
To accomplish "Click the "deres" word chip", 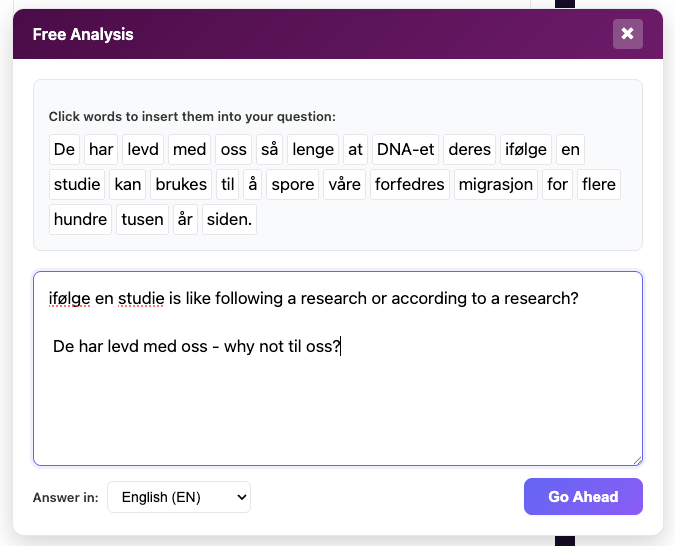I will point(469,150).
